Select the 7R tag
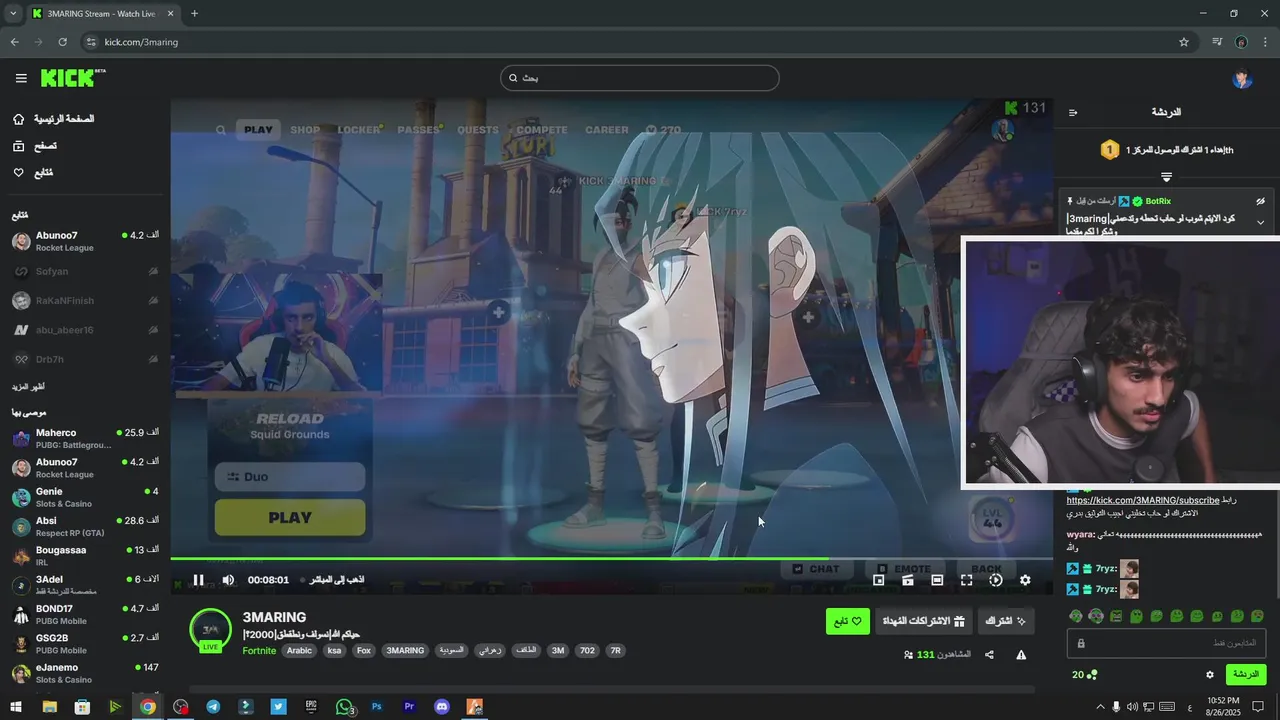1280x720 pixels. point(616,651)
